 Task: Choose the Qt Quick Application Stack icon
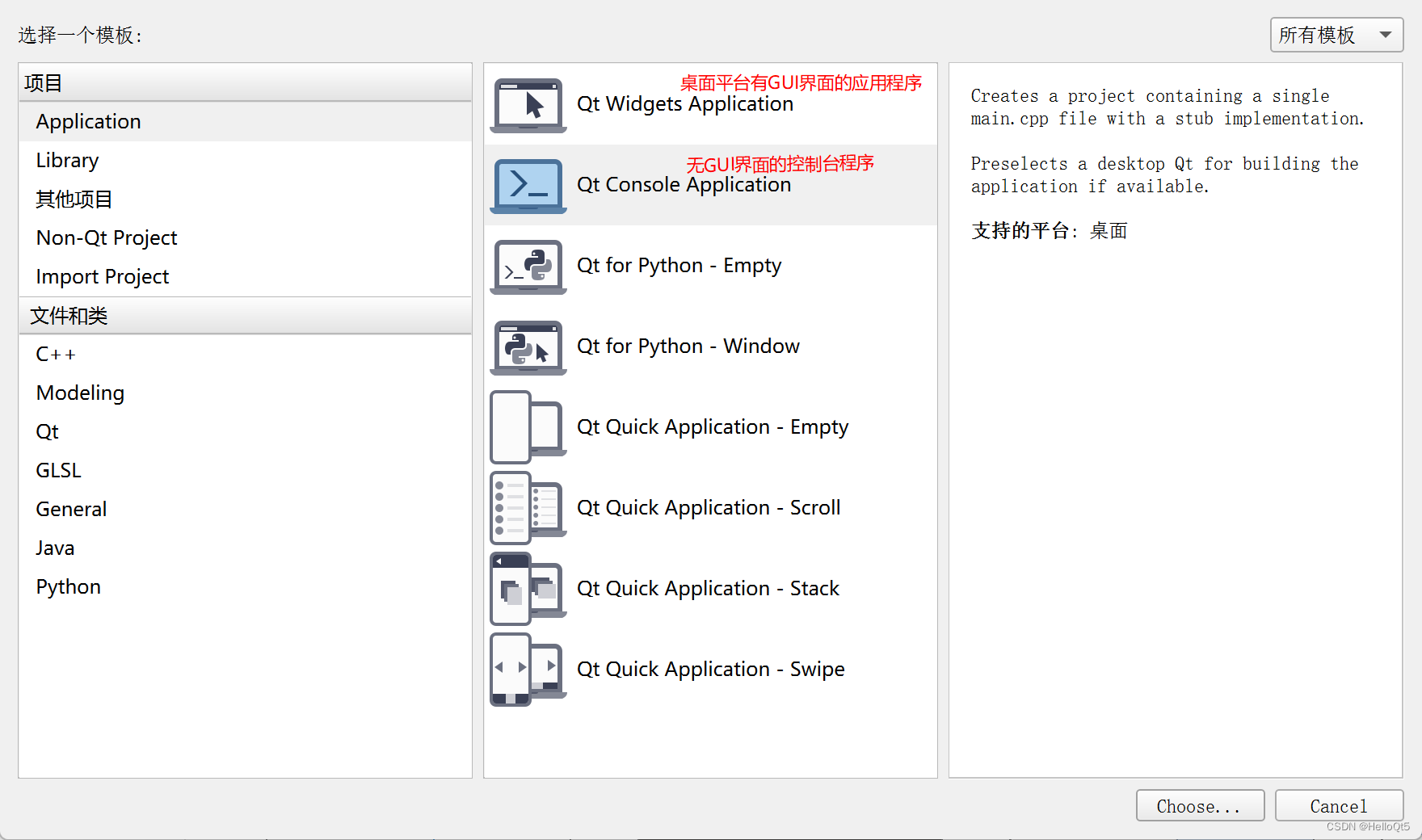(528, 589)
